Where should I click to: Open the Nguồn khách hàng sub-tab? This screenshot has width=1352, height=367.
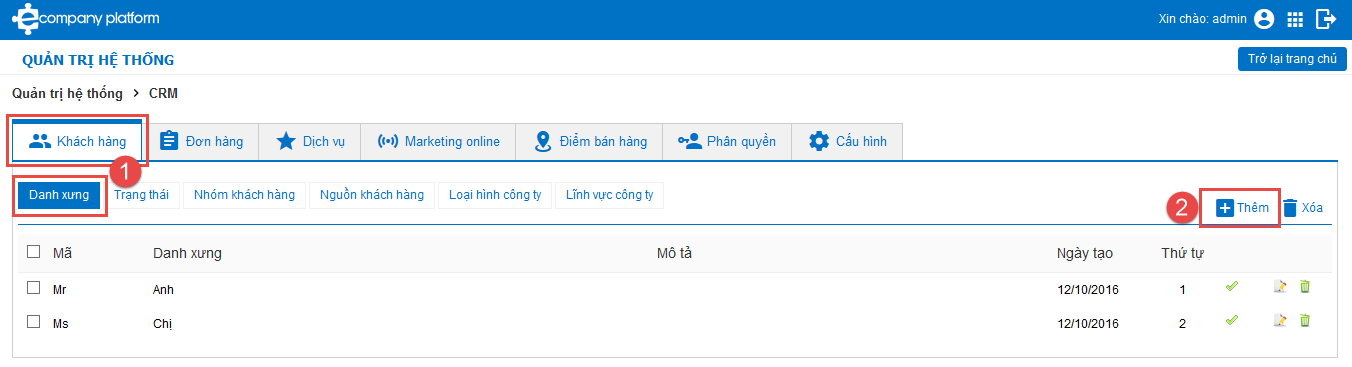pos(372,195)
